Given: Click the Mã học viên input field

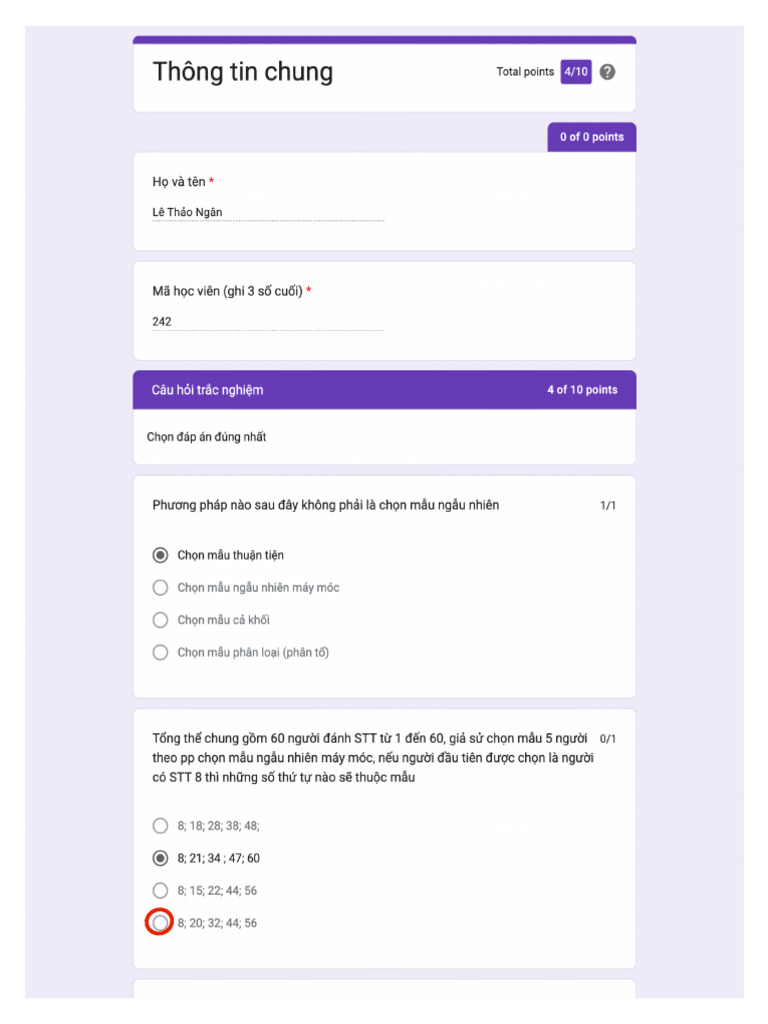Looking at the screenshot, I should click(268, 322).
